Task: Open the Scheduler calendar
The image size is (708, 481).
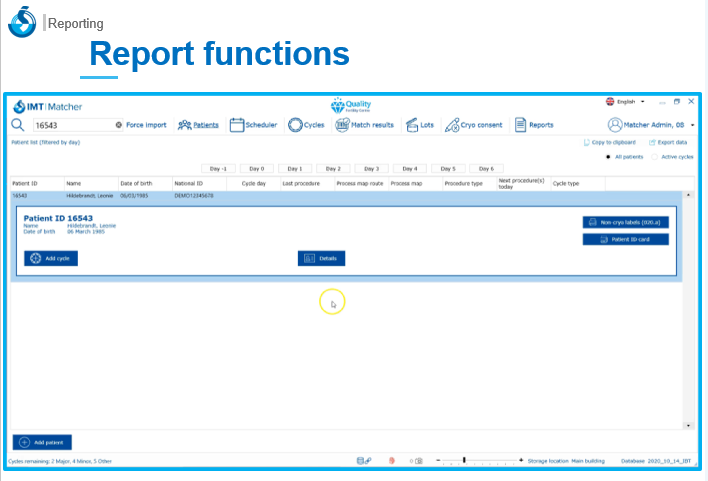Action: coord(254,125)
